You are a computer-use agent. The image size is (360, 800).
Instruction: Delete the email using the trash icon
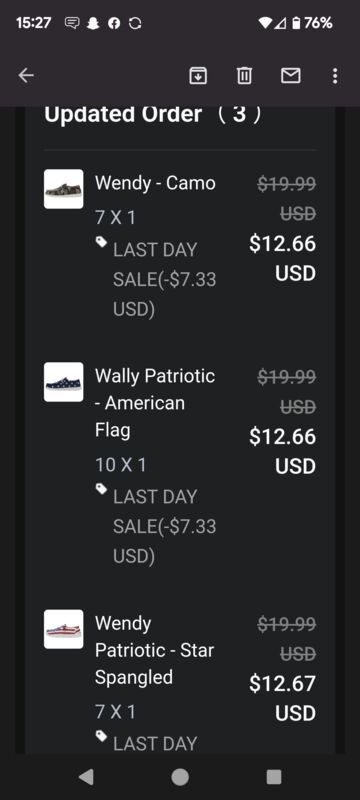[x=244, y=76]
